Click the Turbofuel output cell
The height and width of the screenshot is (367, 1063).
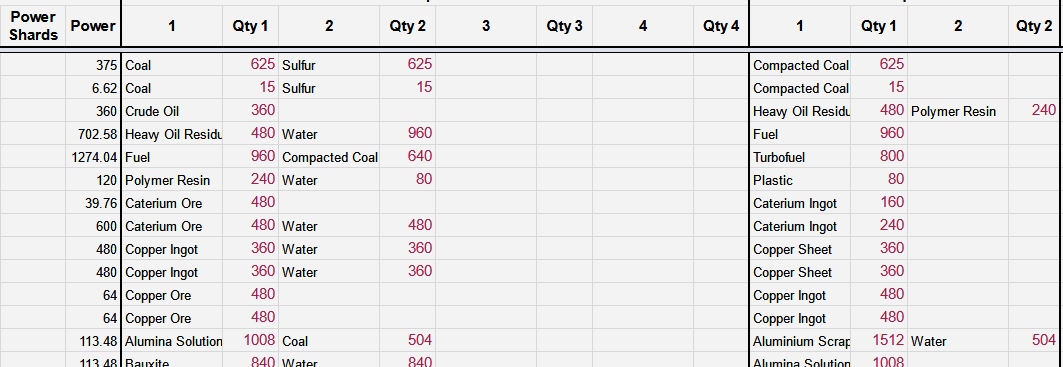800,157
